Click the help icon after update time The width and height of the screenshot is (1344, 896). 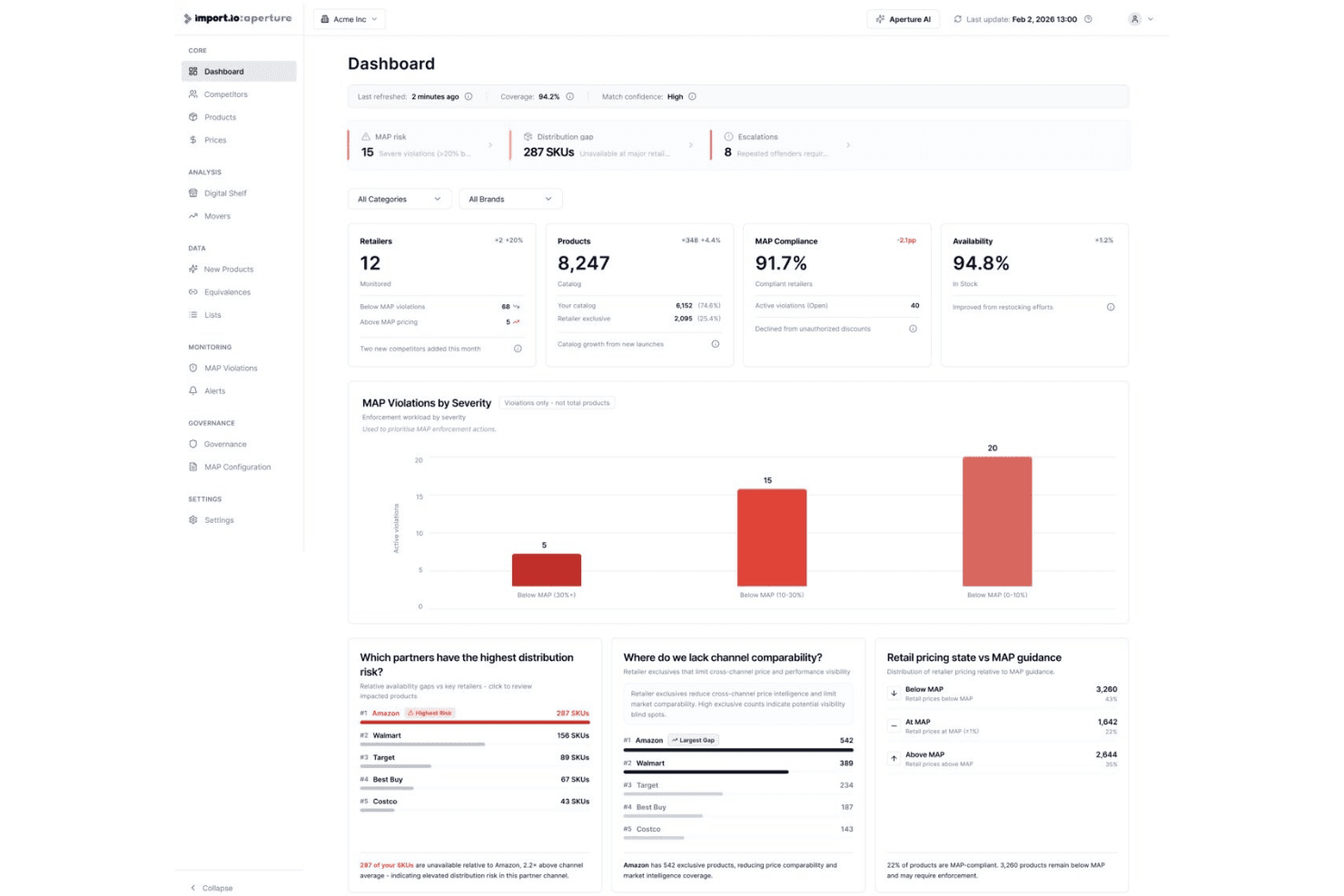pyautogui.click(x=1088, y=19)
